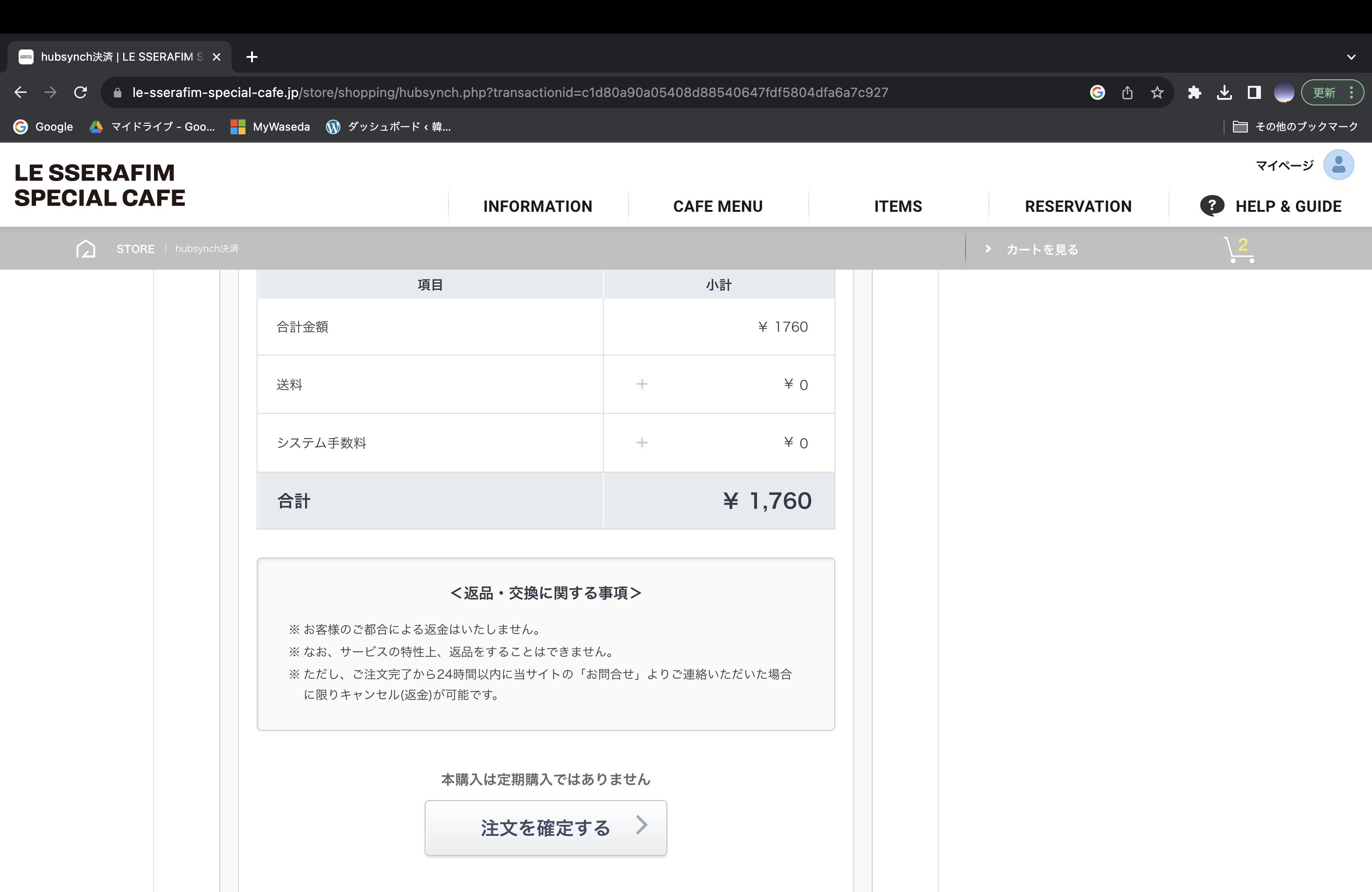Toggle the browser side panel
The width and height of the screenshot is (1372, 892).
pos(1254,93)
